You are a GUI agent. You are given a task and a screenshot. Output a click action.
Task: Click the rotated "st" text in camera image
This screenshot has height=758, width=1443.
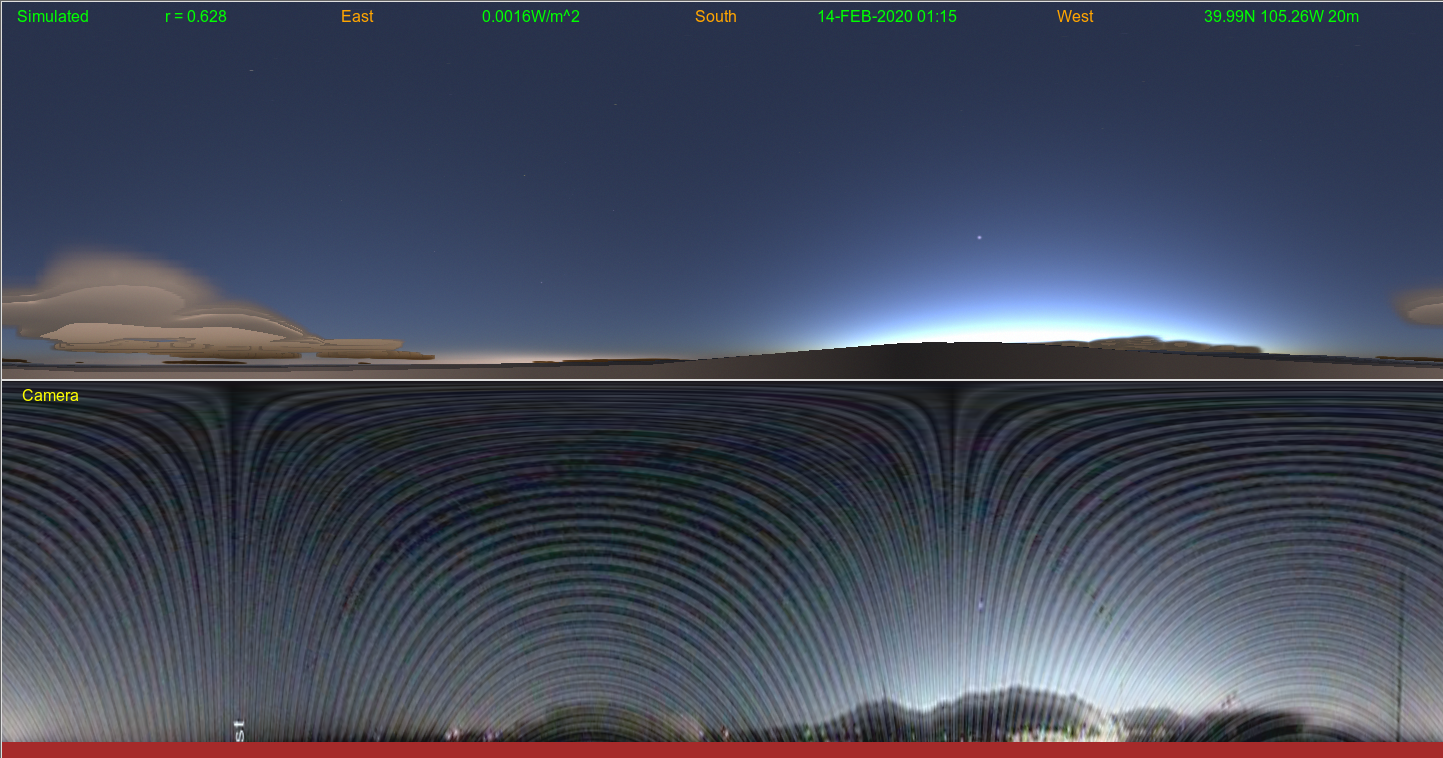(x=239, y=729)
